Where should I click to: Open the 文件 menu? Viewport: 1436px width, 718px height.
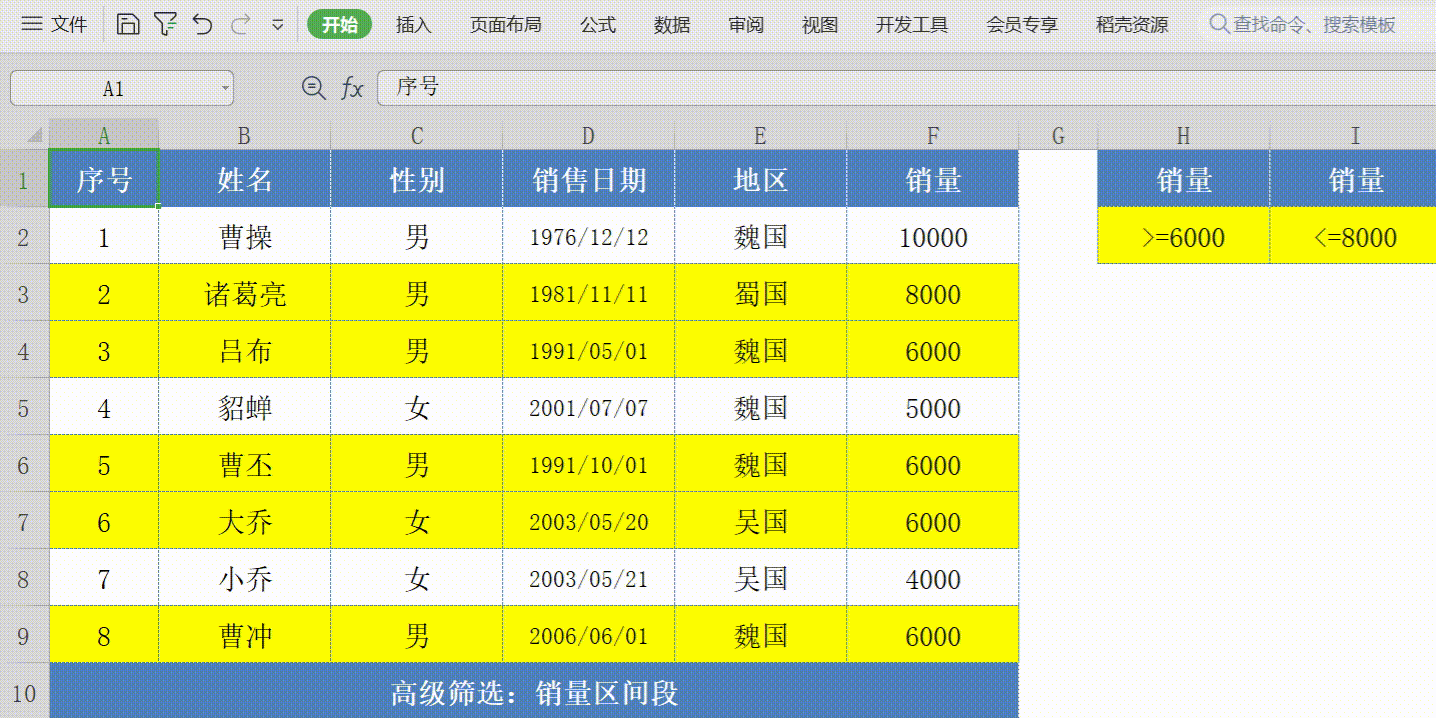pyautogui.click(x=70, y=22)
